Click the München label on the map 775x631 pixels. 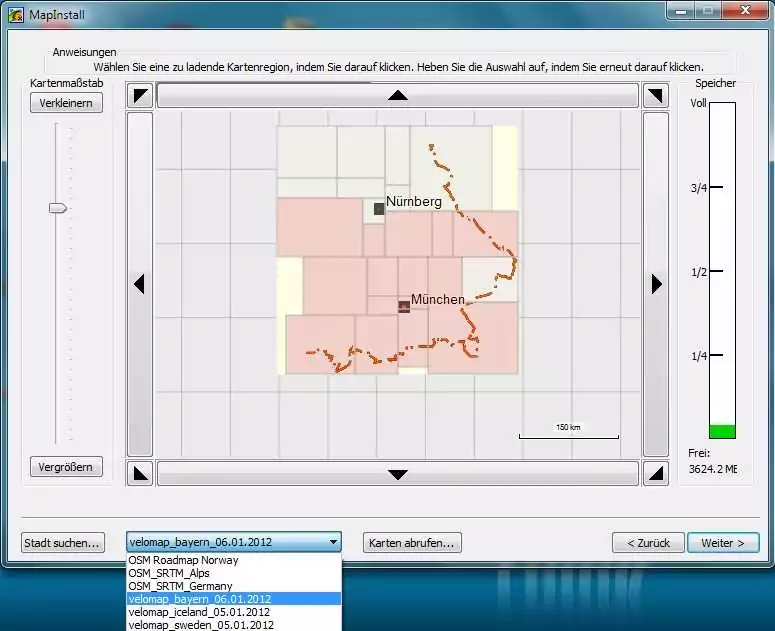point(438,299)
